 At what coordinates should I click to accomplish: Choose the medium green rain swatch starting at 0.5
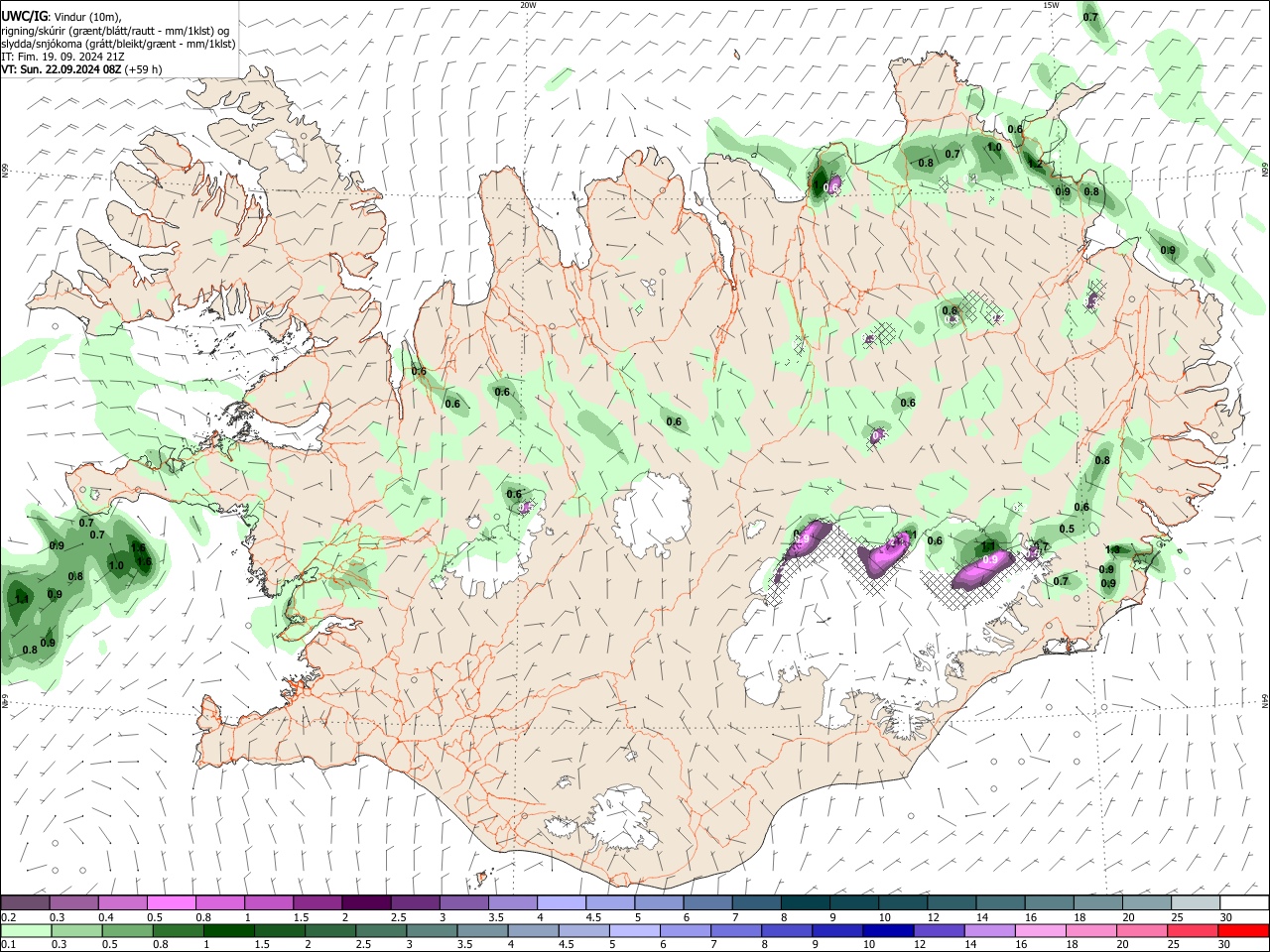pyautogui.click(x=127, y=930)
